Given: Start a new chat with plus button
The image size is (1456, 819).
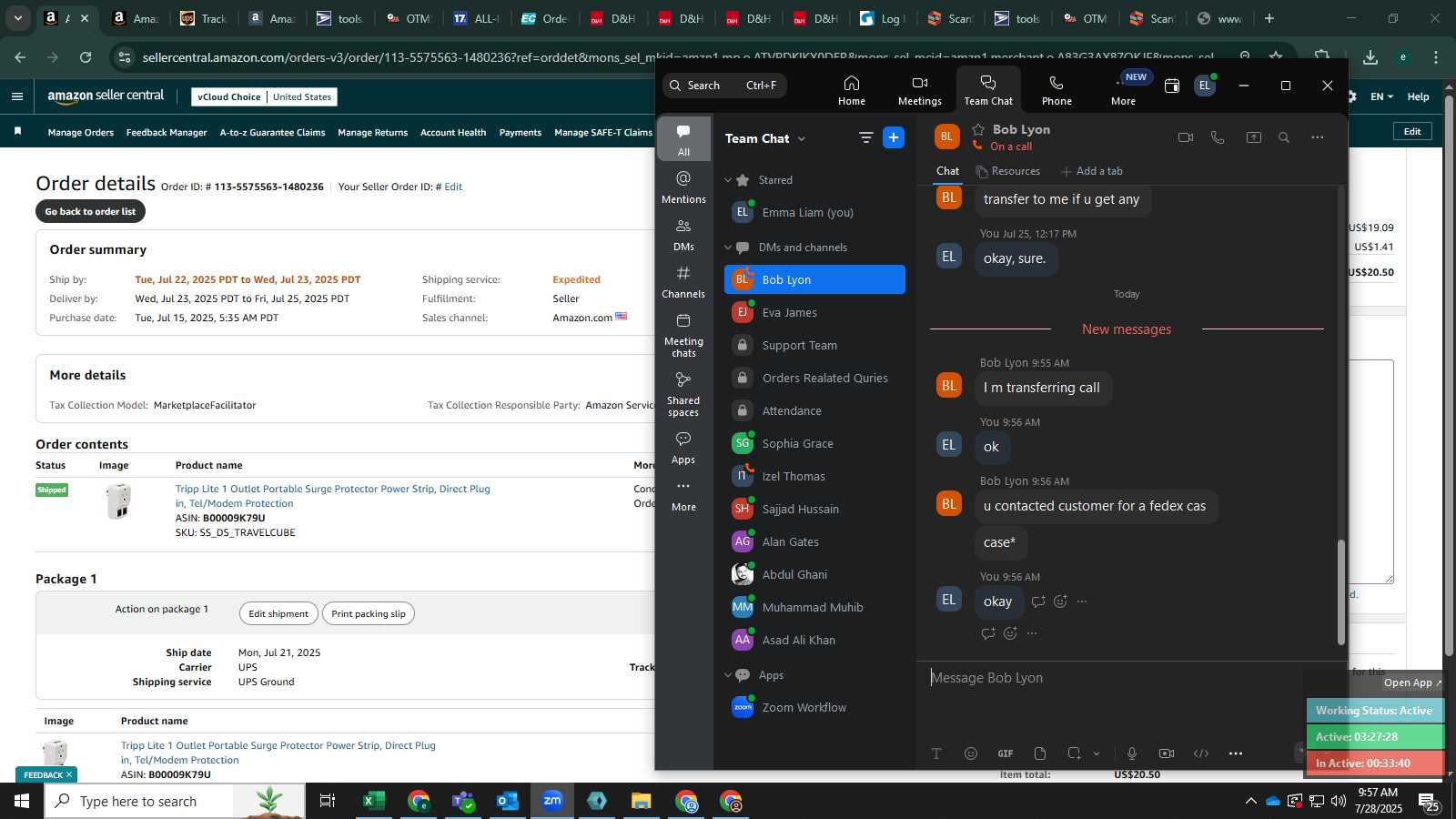Looking at the screenshot, I should coord(894,137).
